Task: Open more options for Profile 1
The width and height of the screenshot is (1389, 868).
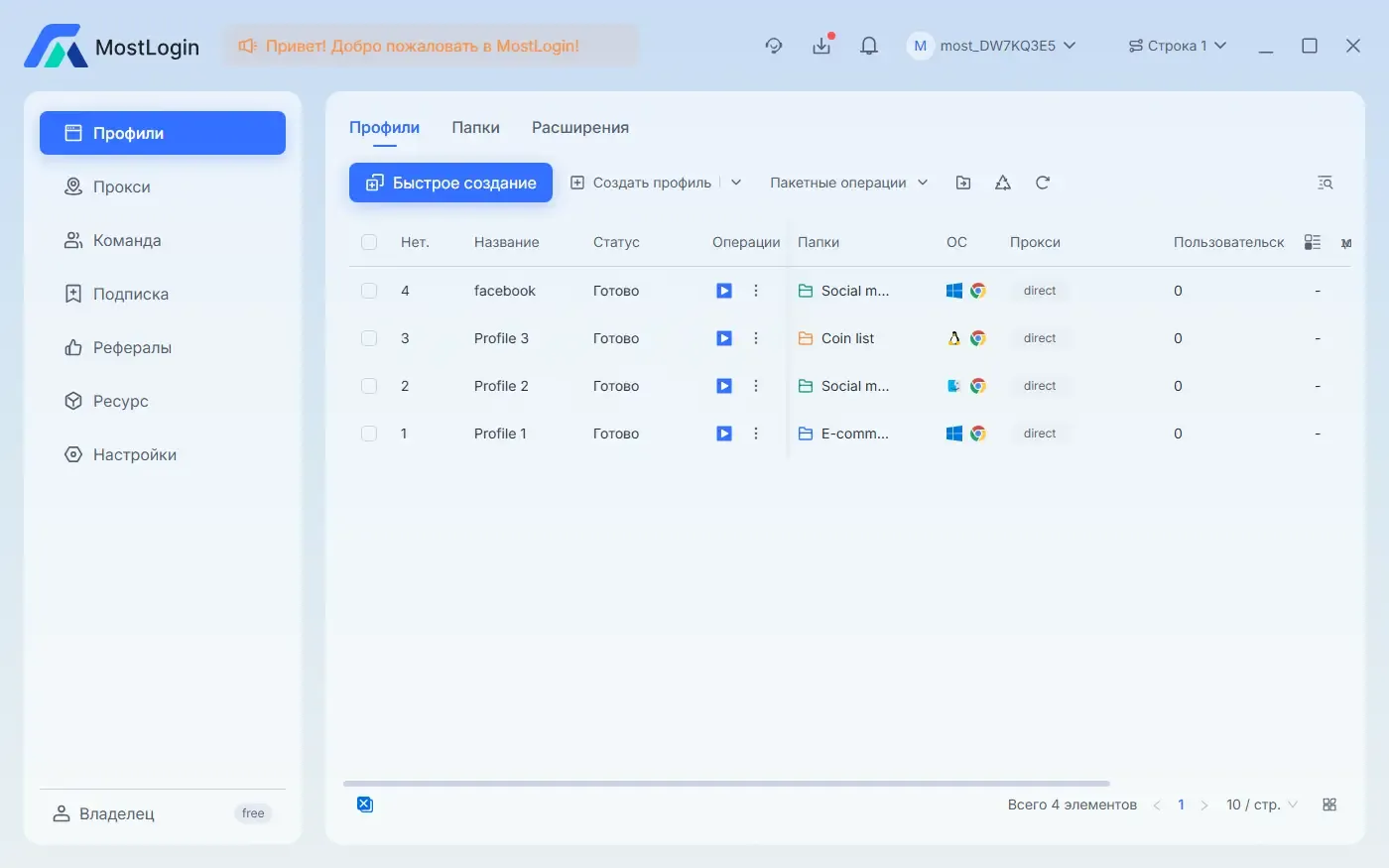Action: click(x=756, y=434)
